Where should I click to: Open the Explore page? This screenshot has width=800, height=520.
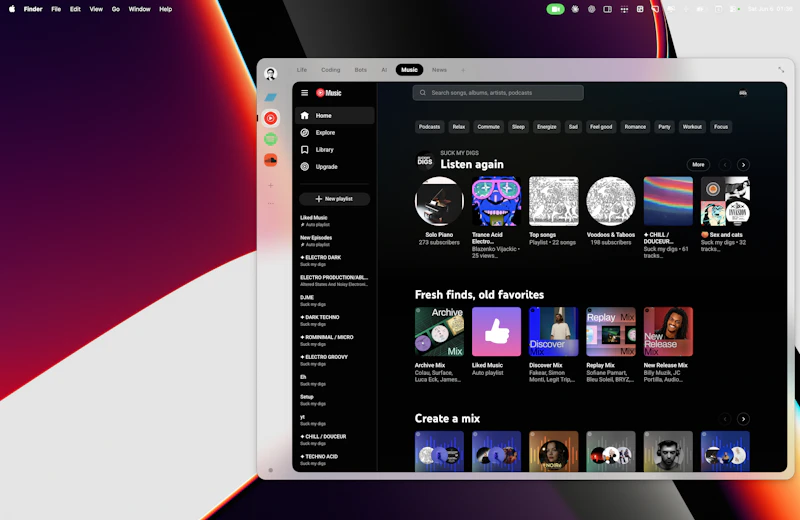tap(335, 133)
